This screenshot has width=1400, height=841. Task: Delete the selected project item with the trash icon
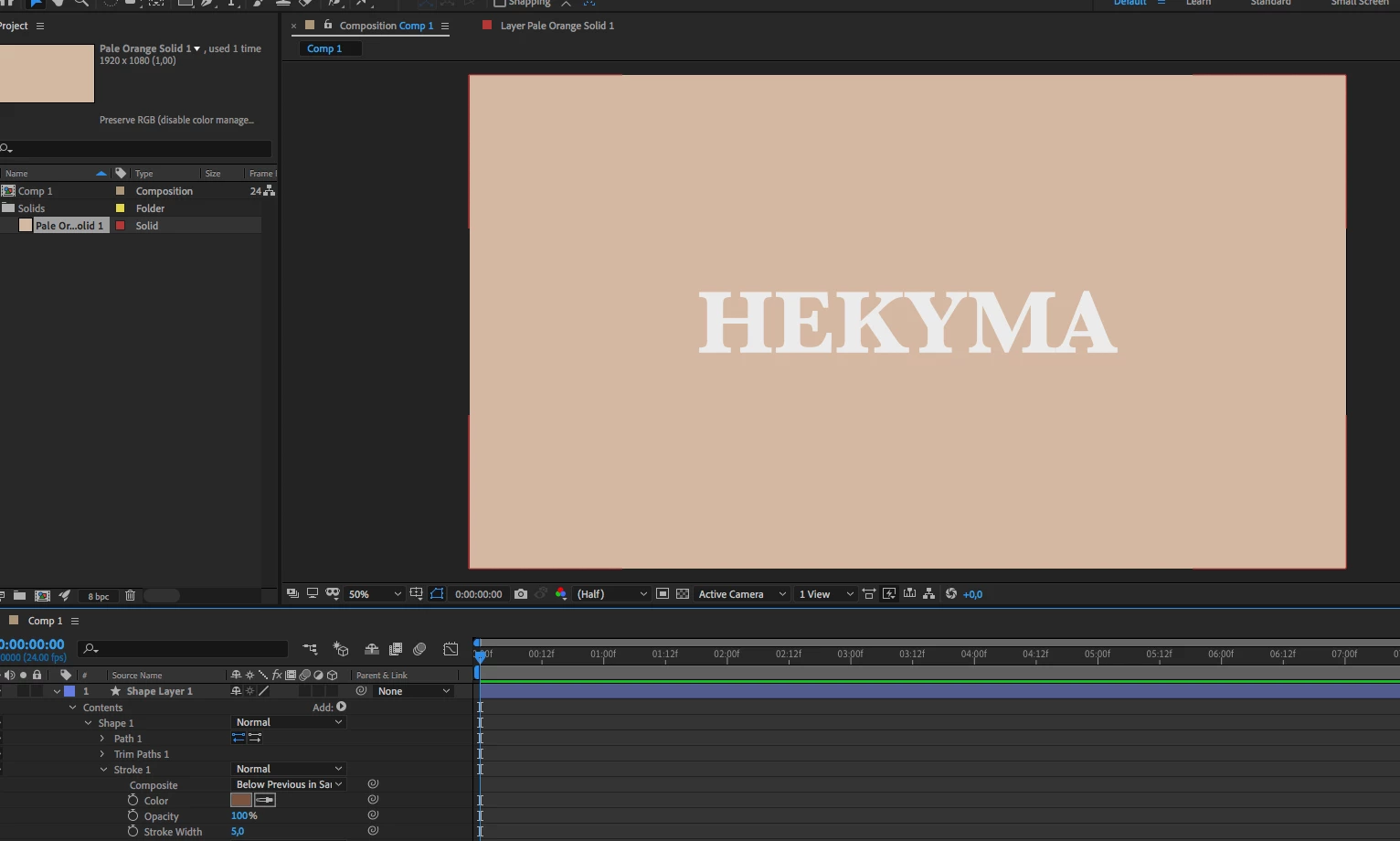click(130, 595)
